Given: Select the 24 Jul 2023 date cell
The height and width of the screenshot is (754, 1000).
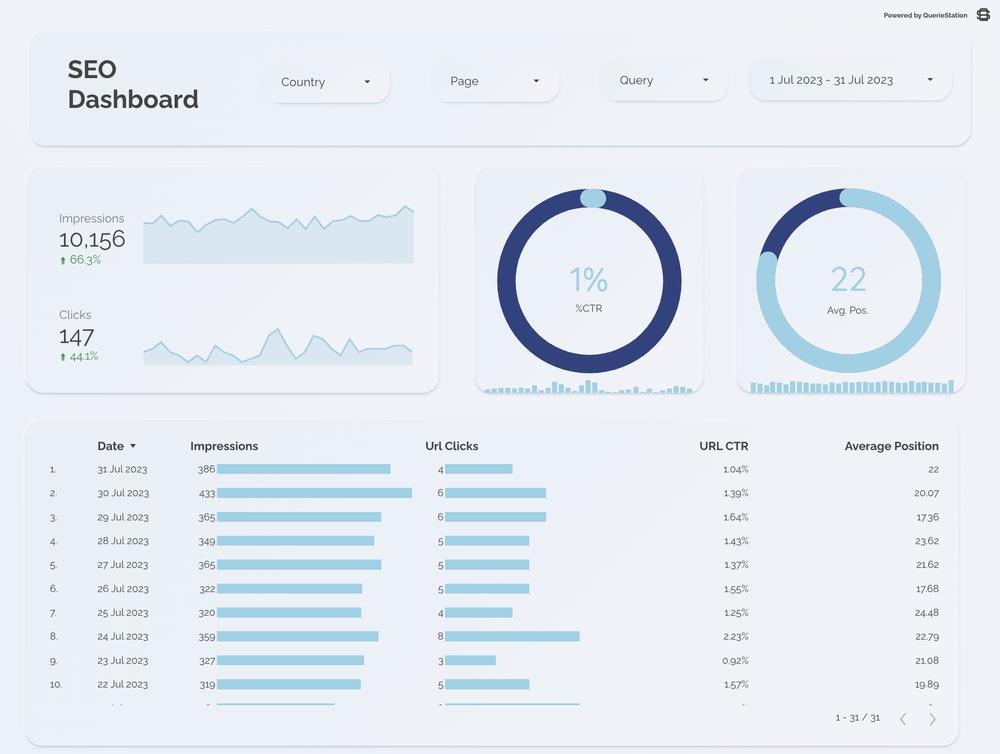Looking at the screenshot, I should (123, 637).
